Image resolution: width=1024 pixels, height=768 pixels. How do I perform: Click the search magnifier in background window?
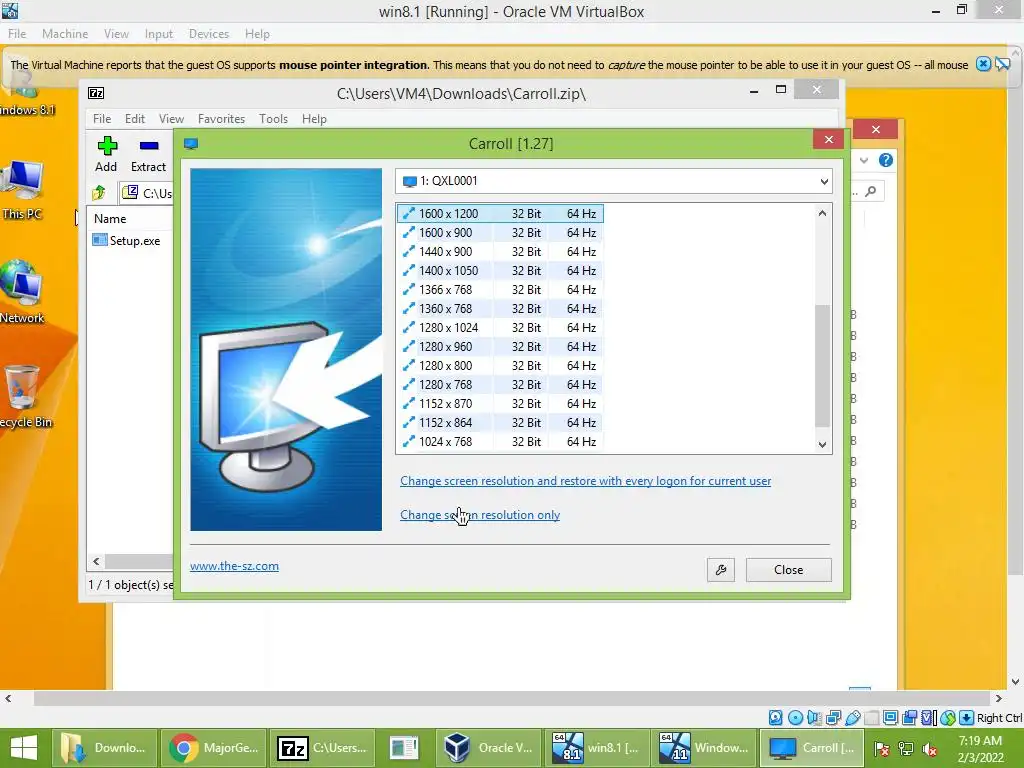871,191
